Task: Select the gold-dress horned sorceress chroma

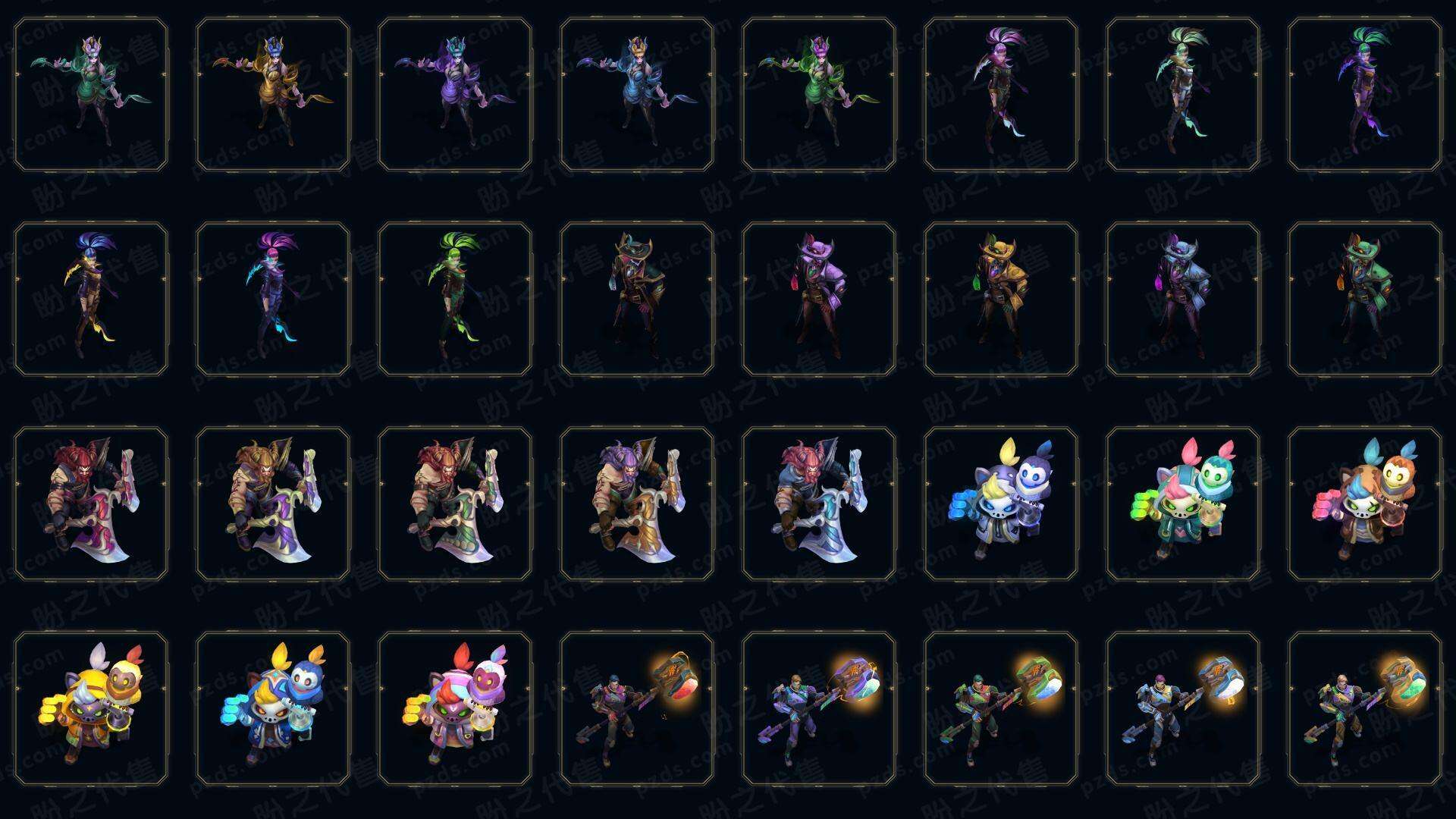Action: point(273,95)
